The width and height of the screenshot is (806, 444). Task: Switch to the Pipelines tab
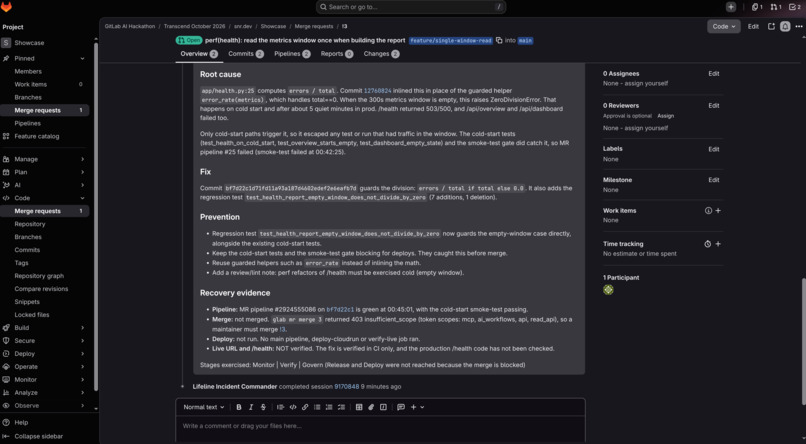292,54
